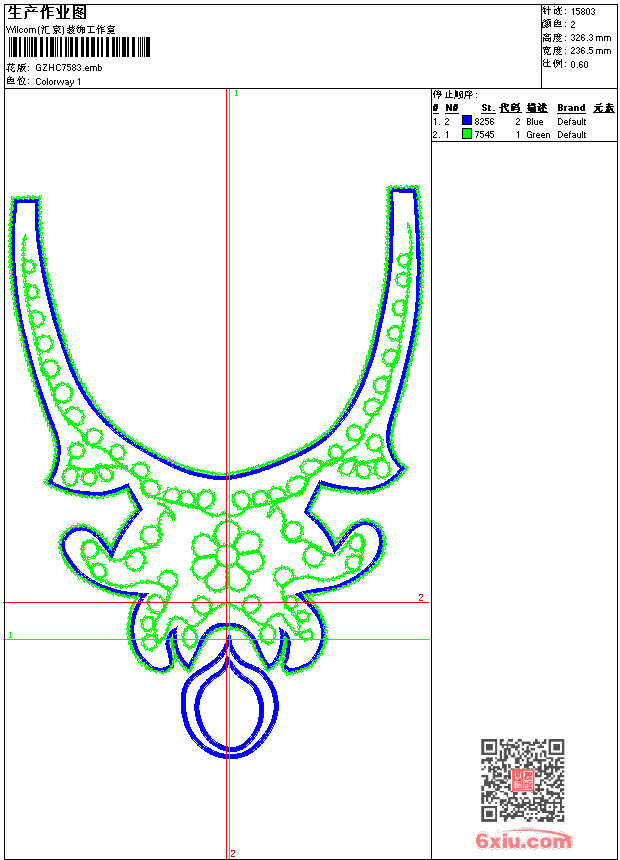Screen dimensions: 620x860
Task: Click the green marker 1 at left edge
Action: click(x=10, y=635)
